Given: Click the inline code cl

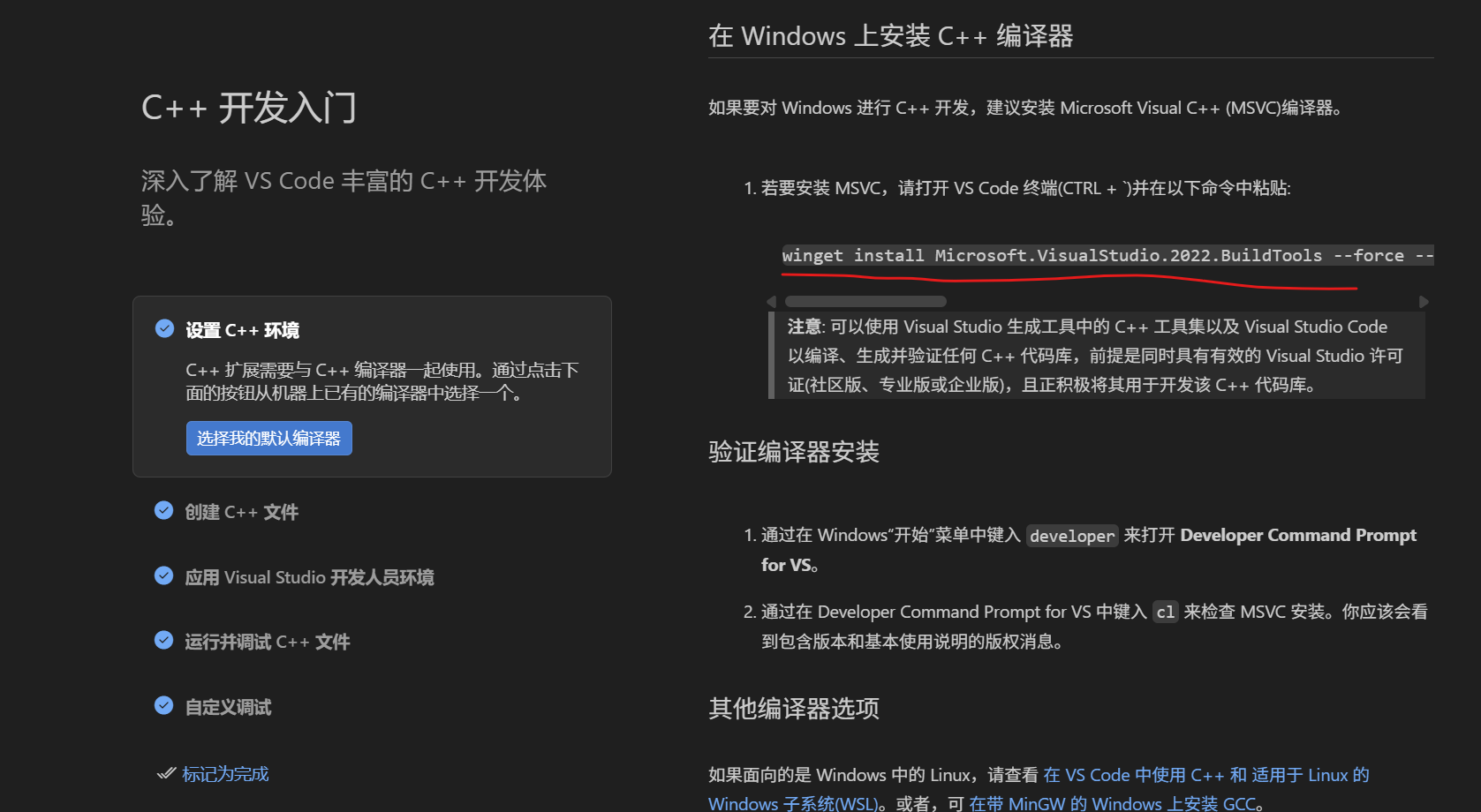Looking at the screenshot, I should point(1166,613).
